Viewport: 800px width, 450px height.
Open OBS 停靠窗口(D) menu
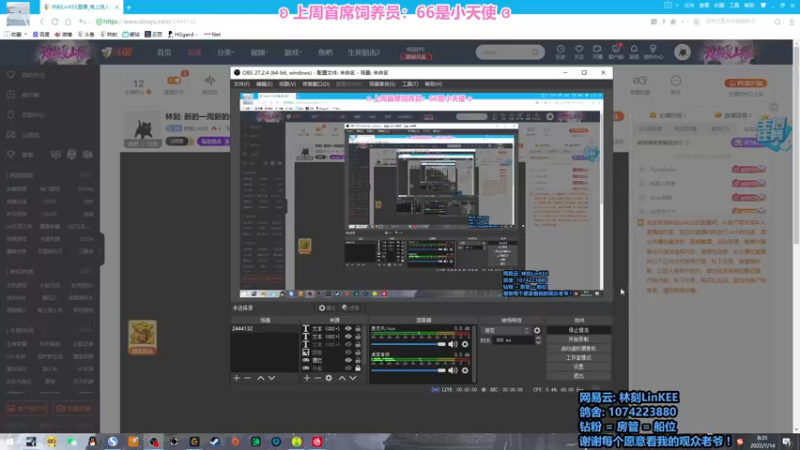pyautogui.click(x=316, y=84)
